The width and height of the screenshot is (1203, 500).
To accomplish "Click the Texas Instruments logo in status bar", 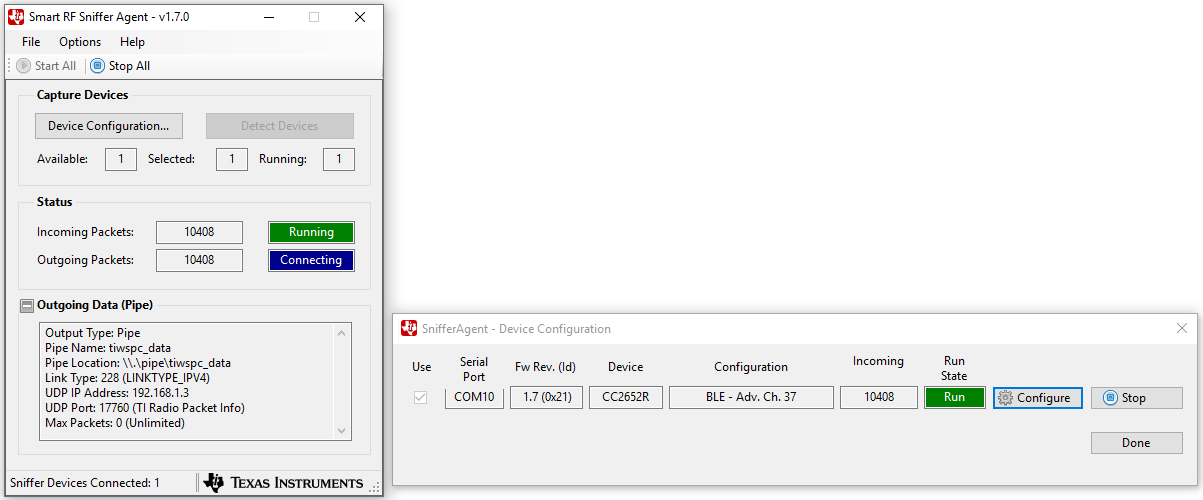I will (x=283, y=483).
